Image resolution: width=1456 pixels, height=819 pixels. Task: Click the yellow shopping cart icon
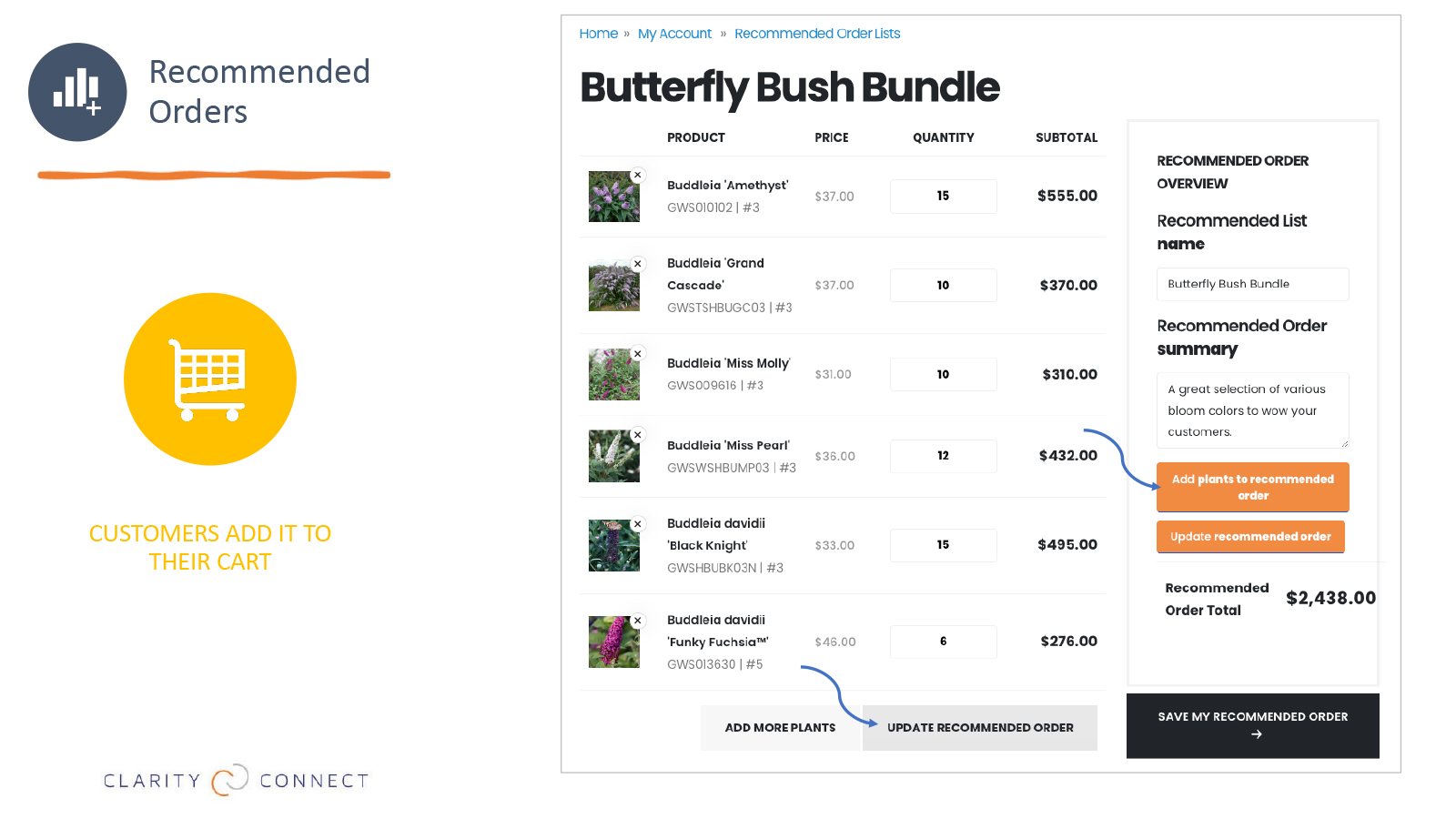pos(210,379)
